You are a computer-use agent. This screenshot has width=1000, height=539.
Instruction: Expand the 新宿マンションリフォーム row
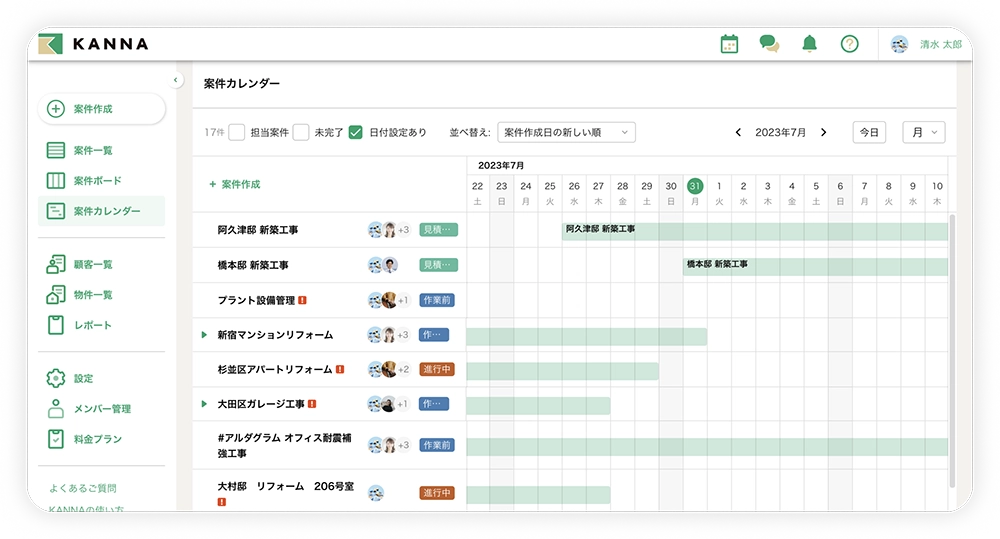coord(204,335)
